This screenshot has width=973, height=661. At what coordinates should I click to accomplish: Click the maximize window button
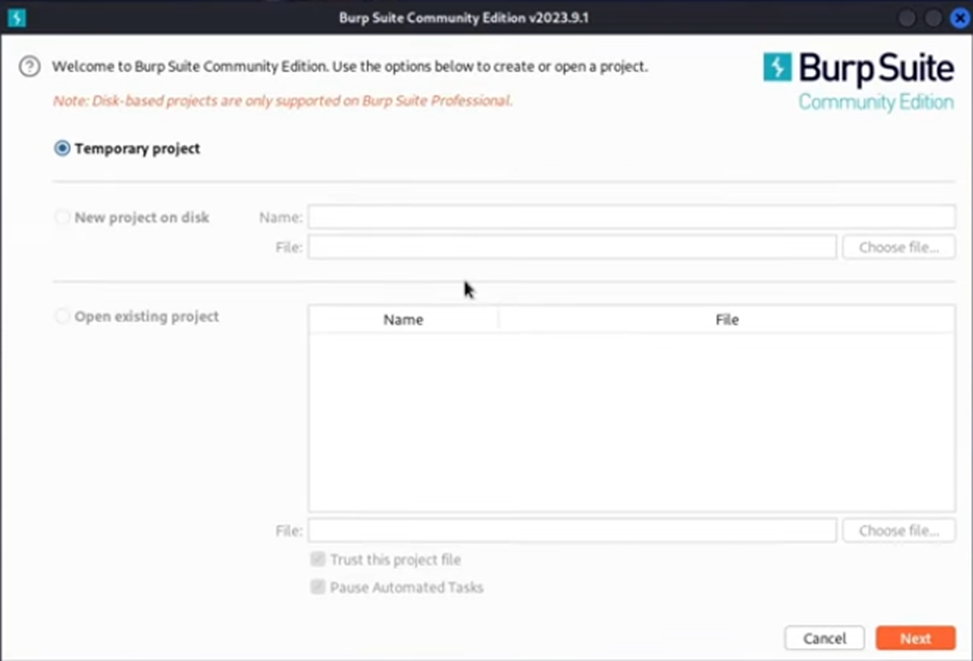[933, 18]
